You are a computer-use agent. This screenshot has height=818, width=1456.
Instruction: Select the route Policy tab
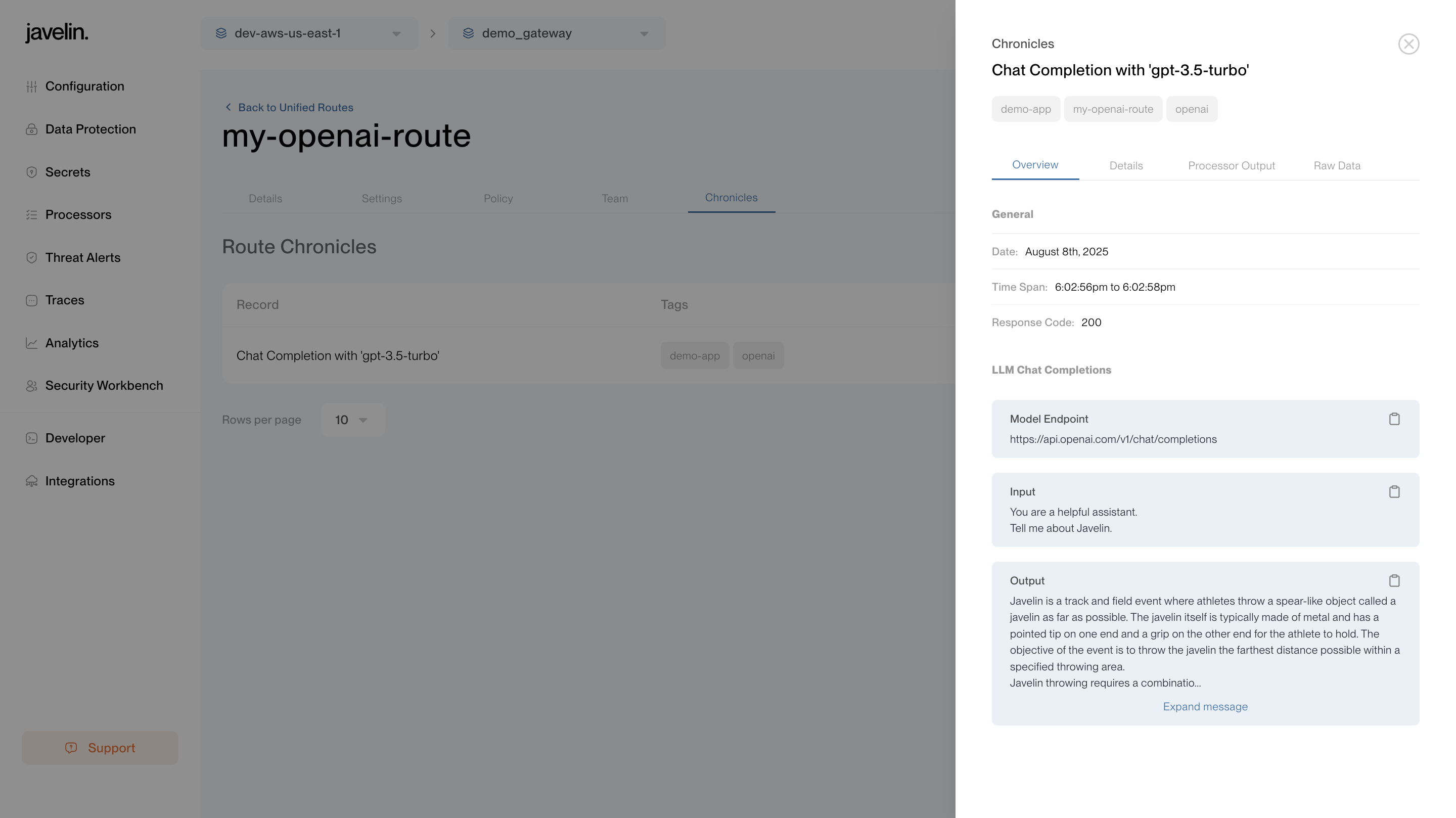pyautogui.click(x=498, y=198)
